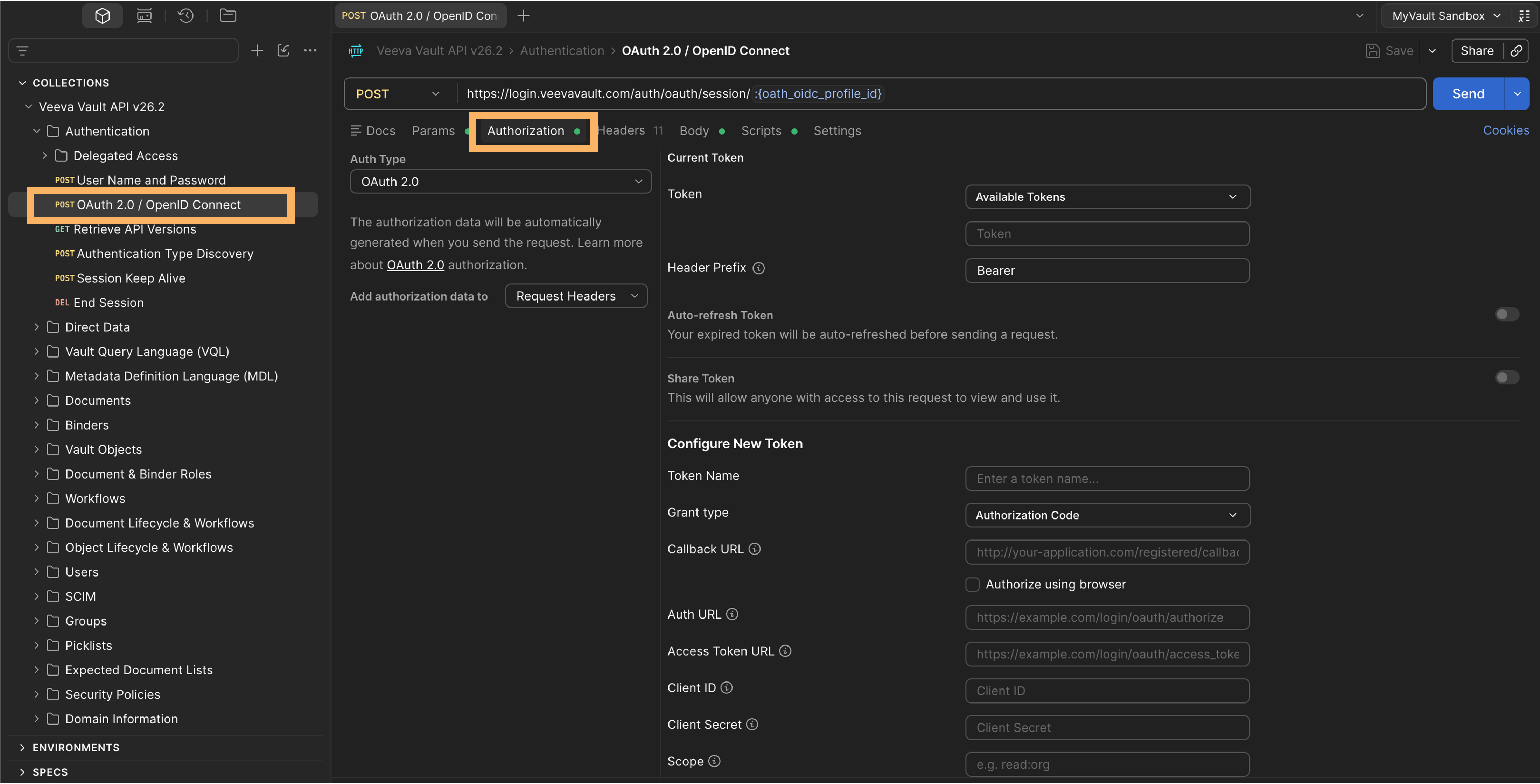Open the MyVault Sandbox environment dropdown
The image size is (1540, 784).
pos(1446,16)
